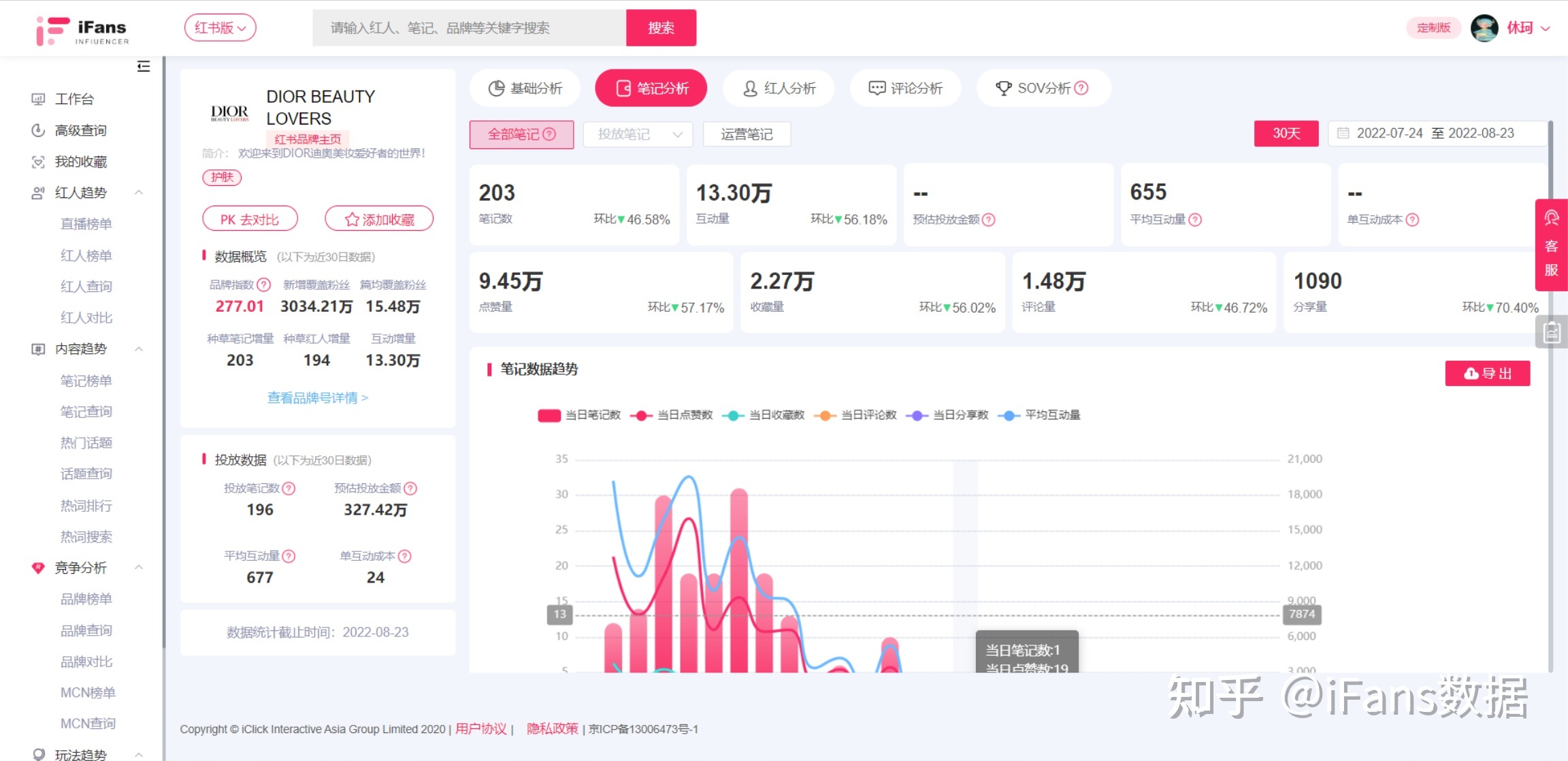Click the PK 去对比 button
The width and height of the screenshot is (1568, 761).
pos(250,219)
